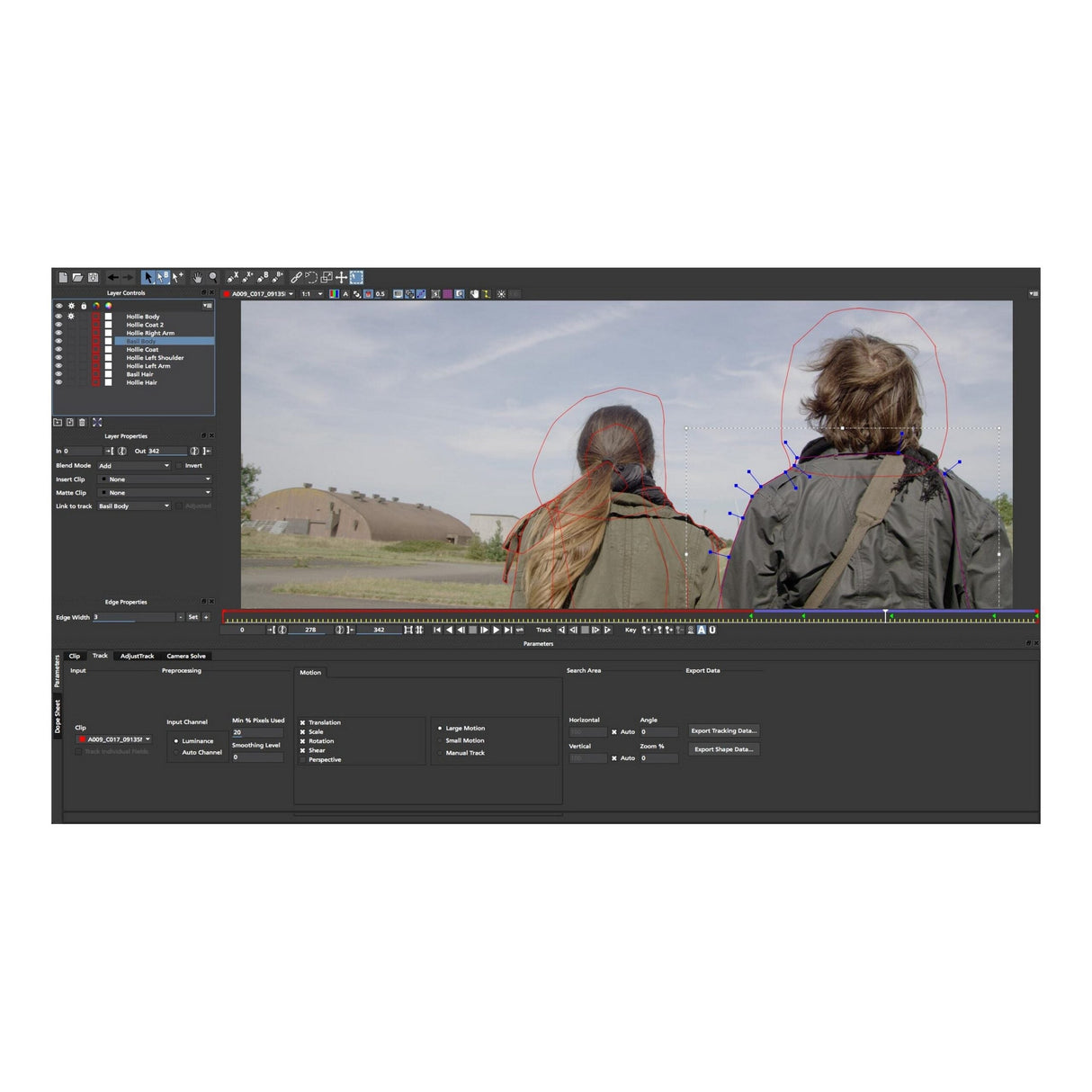Select the Pan hand tool

point(197,278)
